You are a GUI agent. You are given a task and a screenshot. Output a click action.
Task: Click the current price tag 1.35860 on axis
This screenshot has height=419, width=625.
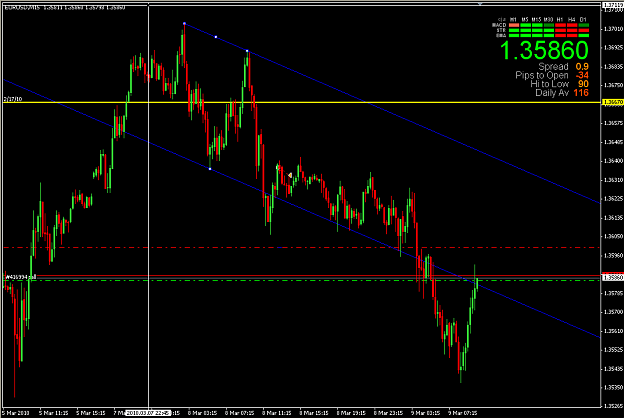[x=613, y=277]
